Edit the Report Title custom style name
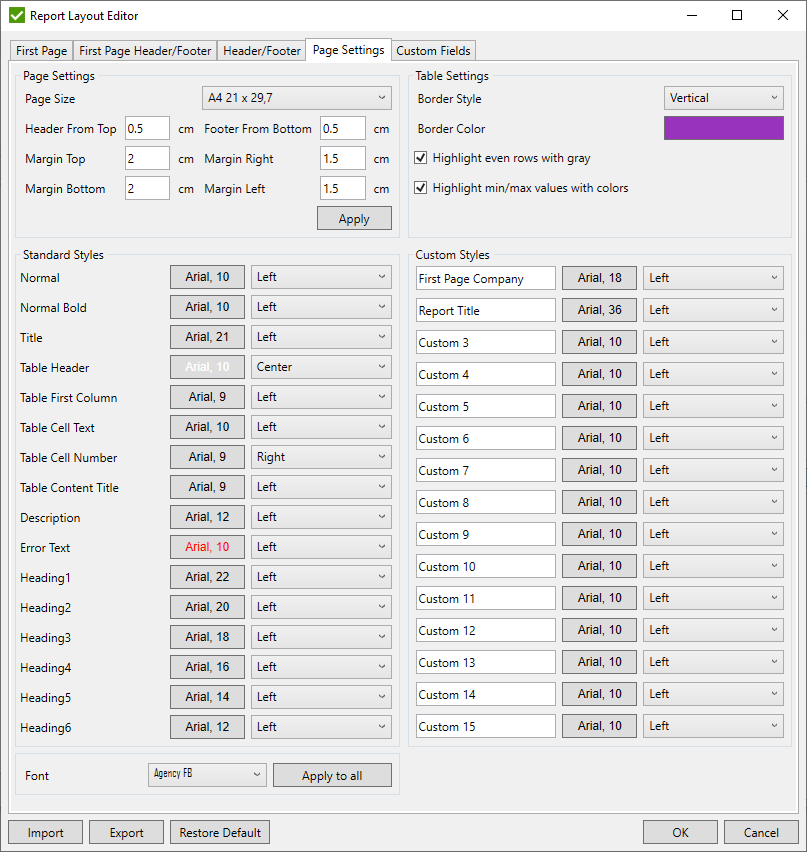The height and width of the screenshot is (852, 807). coord(485,311)
